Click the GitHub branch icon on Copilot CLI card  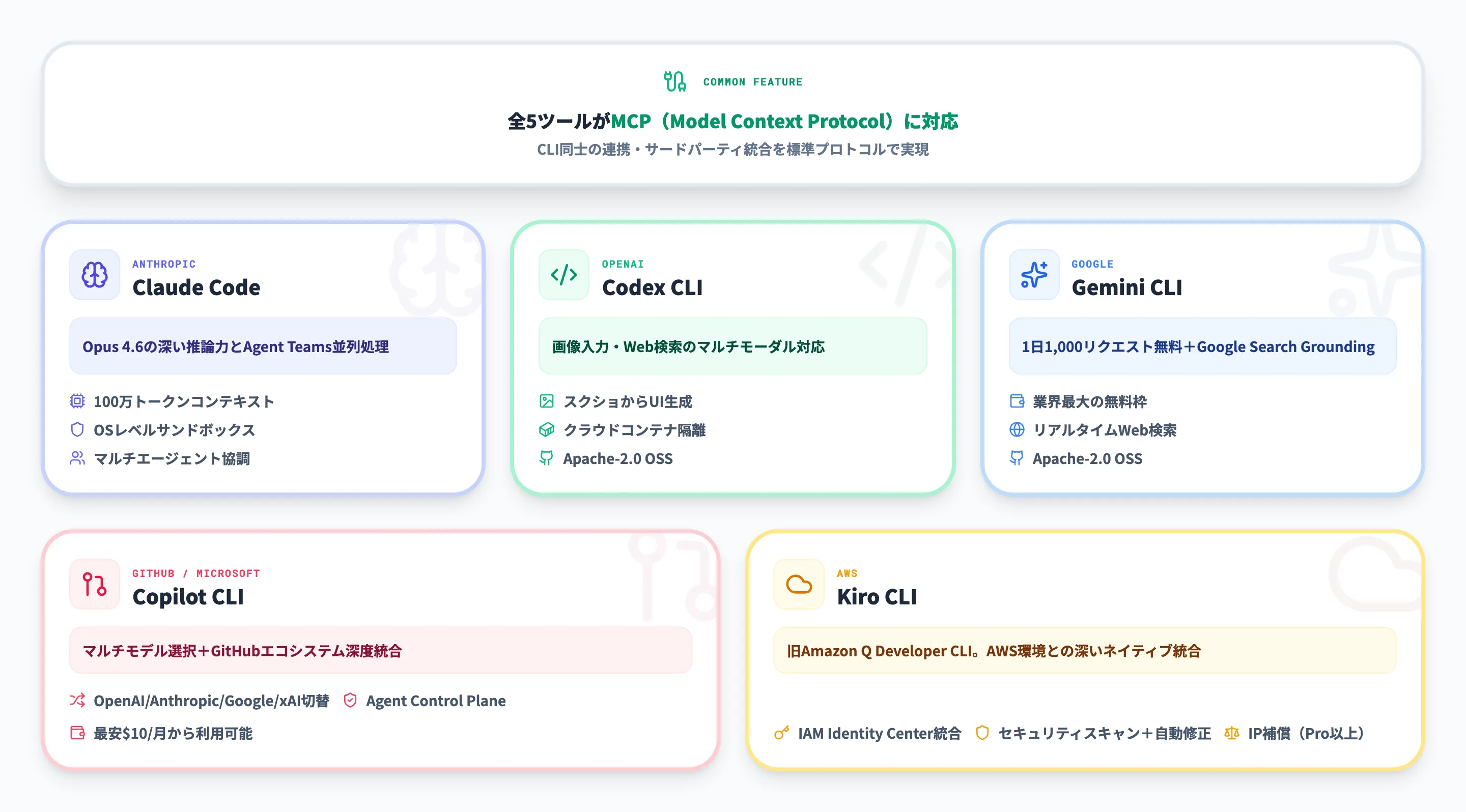(x=95, y=584)
